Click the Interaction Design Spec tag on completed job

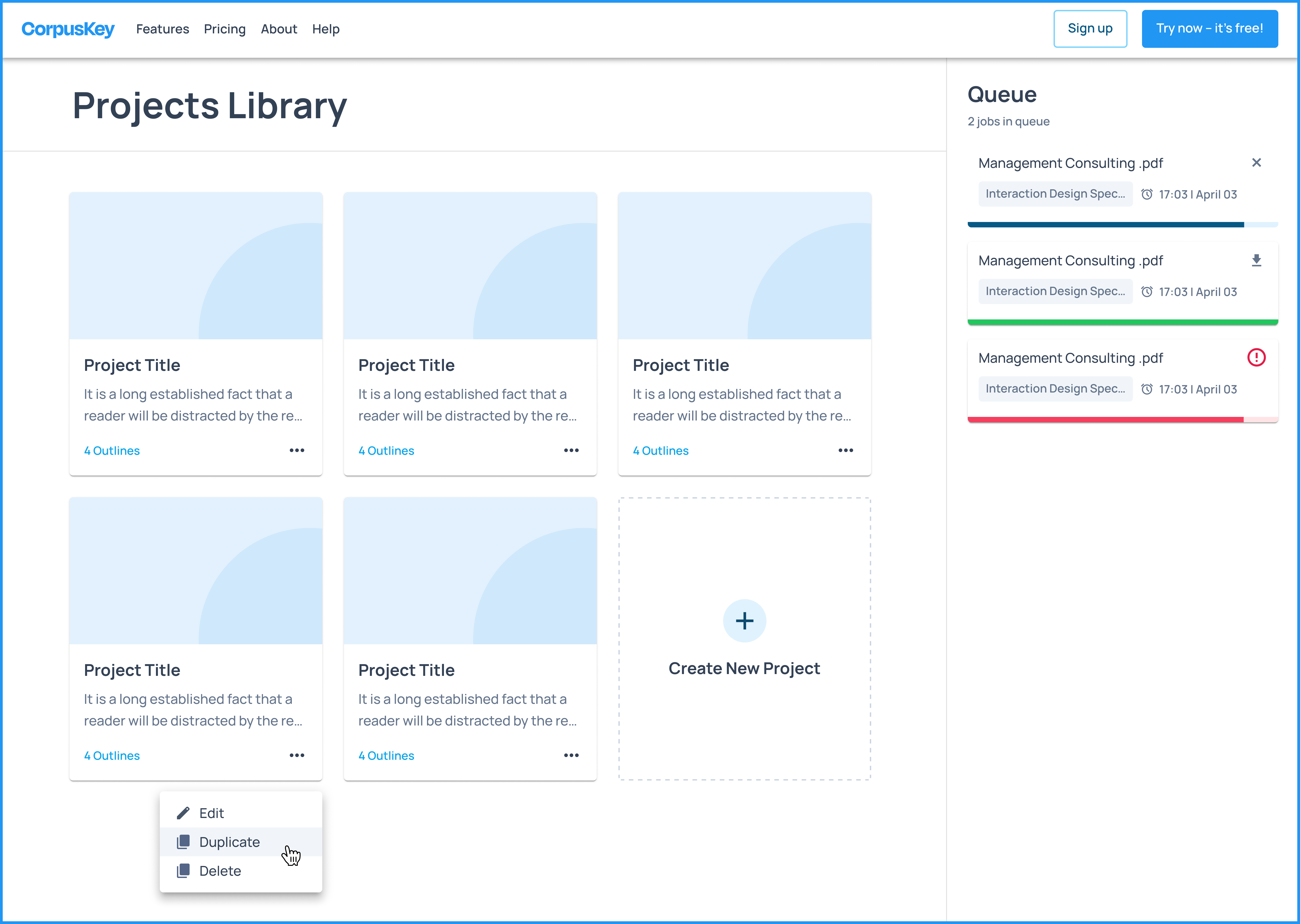1055,291
